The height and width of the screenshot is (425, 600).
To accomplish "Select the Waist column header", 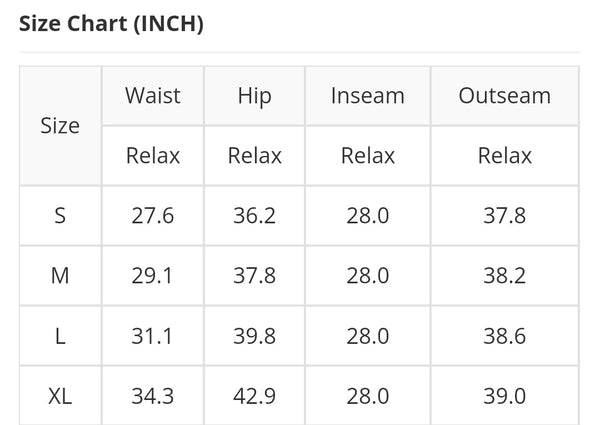I will point(153,96).
